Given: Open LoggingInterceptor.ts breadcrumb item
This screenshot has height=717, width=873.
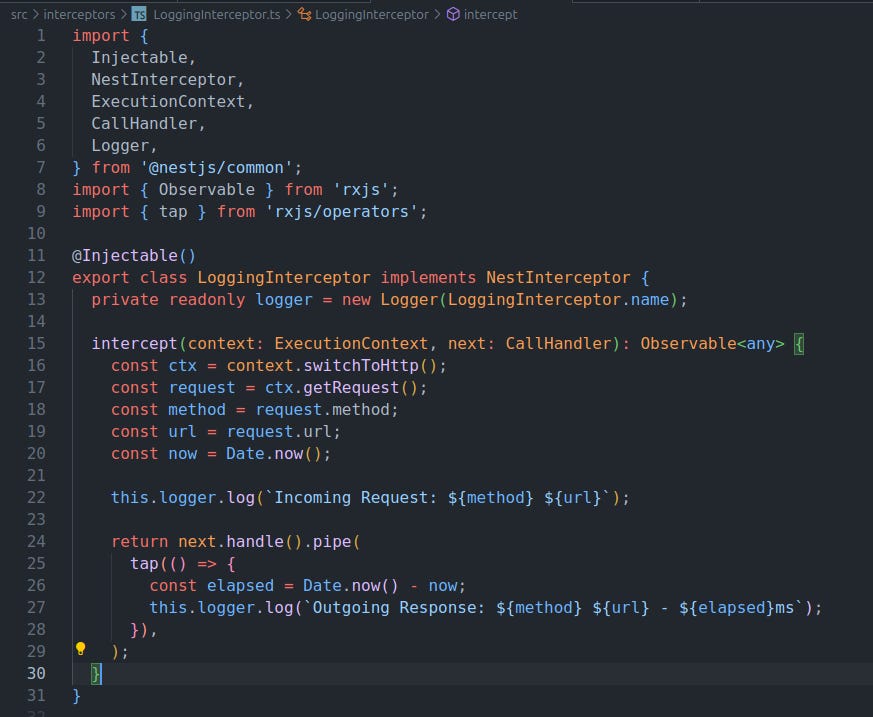Looking at the screenshot, I should tap(217, 14).
